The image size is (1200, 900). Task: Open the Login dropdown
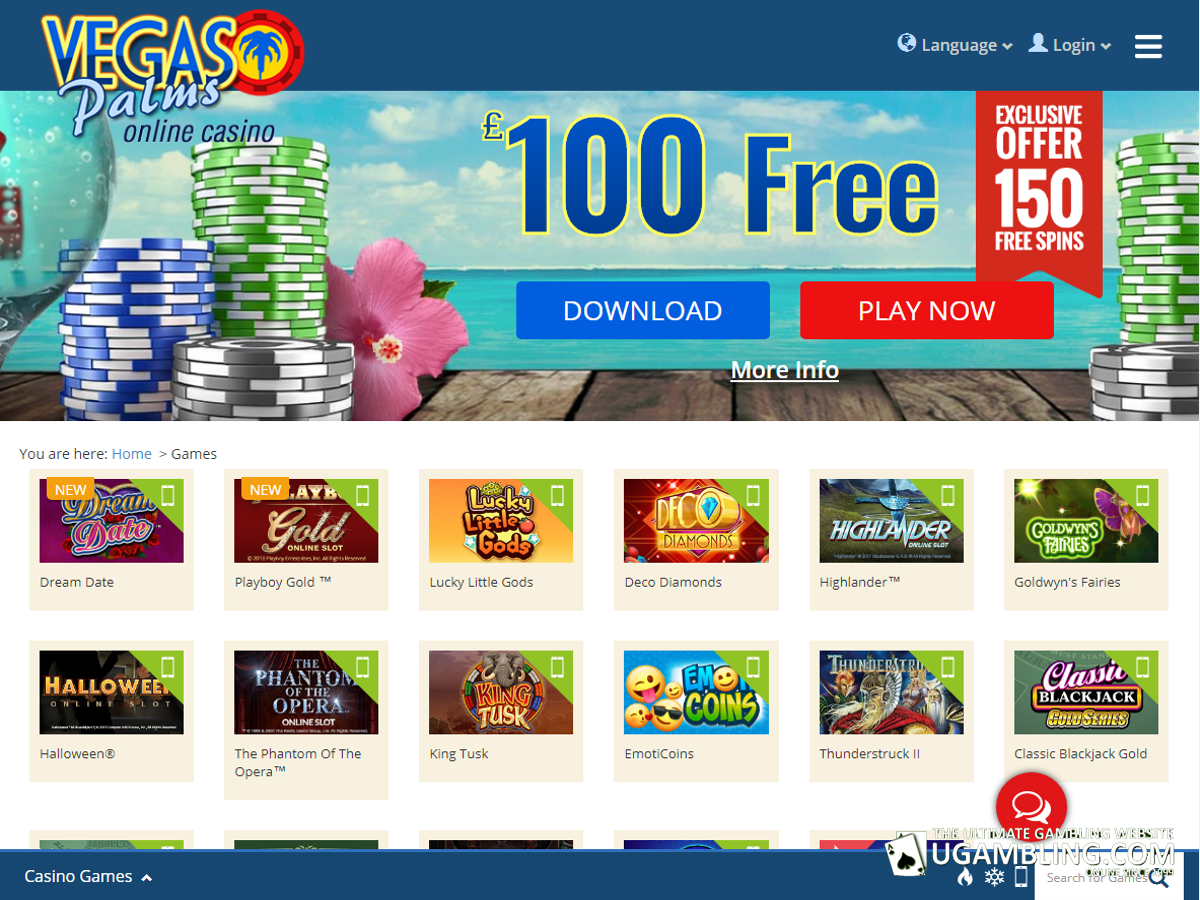1070,45
